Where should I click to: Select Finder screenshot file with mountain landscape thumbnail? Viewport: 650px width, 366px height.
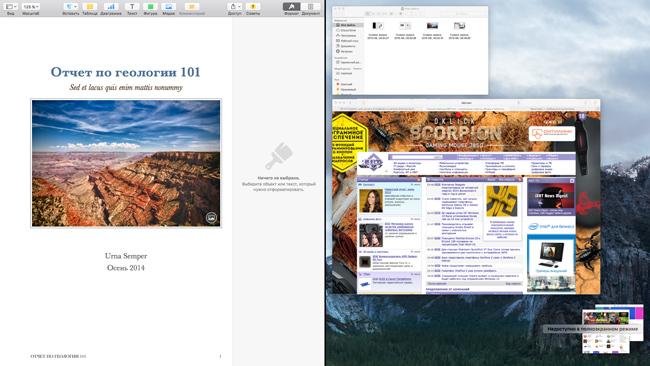pyautogui.click(x=432, y=31)
